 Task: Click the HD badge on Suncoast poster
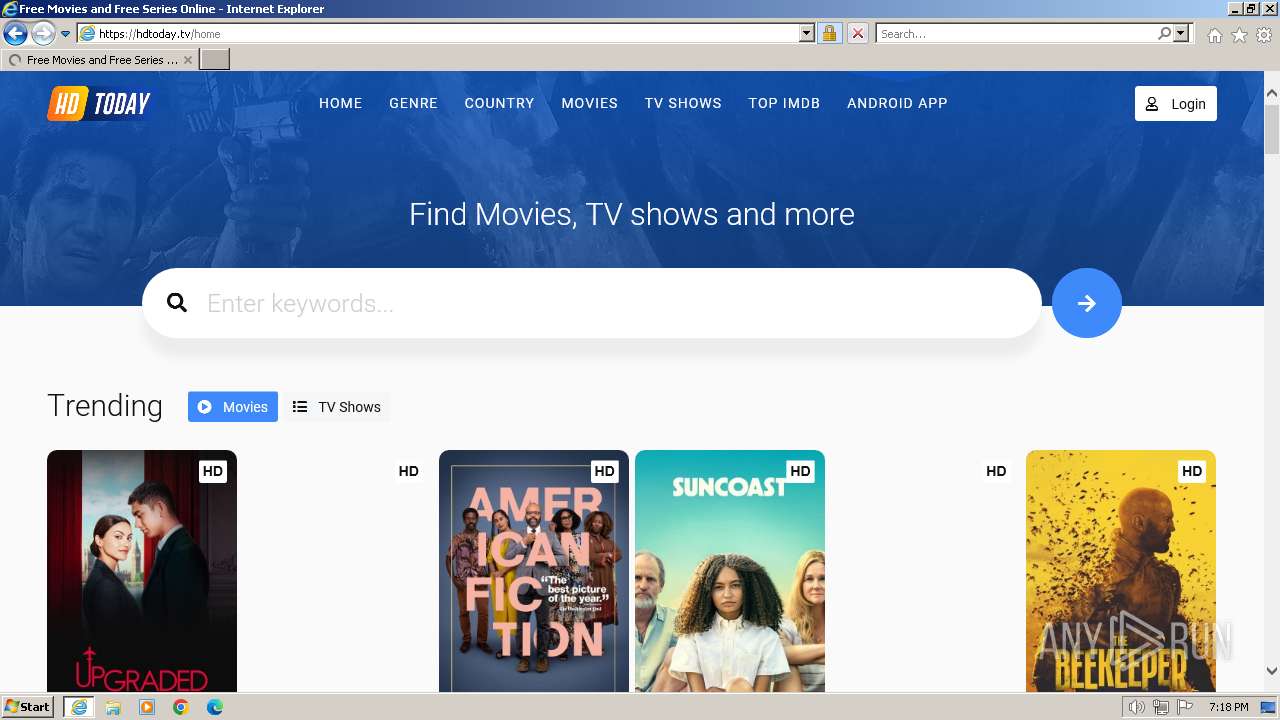tap(800, 471)
